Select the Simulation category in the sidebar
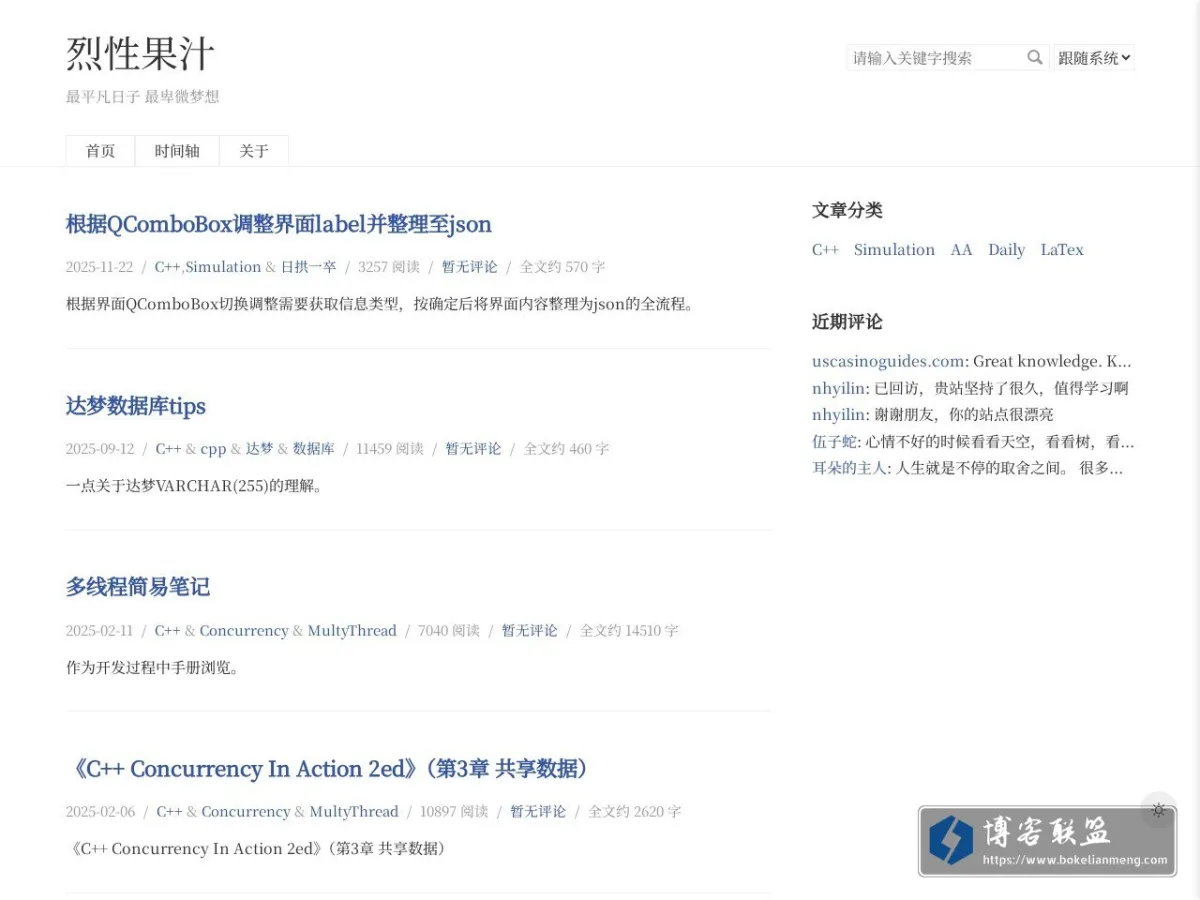Screen dimensions: 1200x900 (894, 250)
